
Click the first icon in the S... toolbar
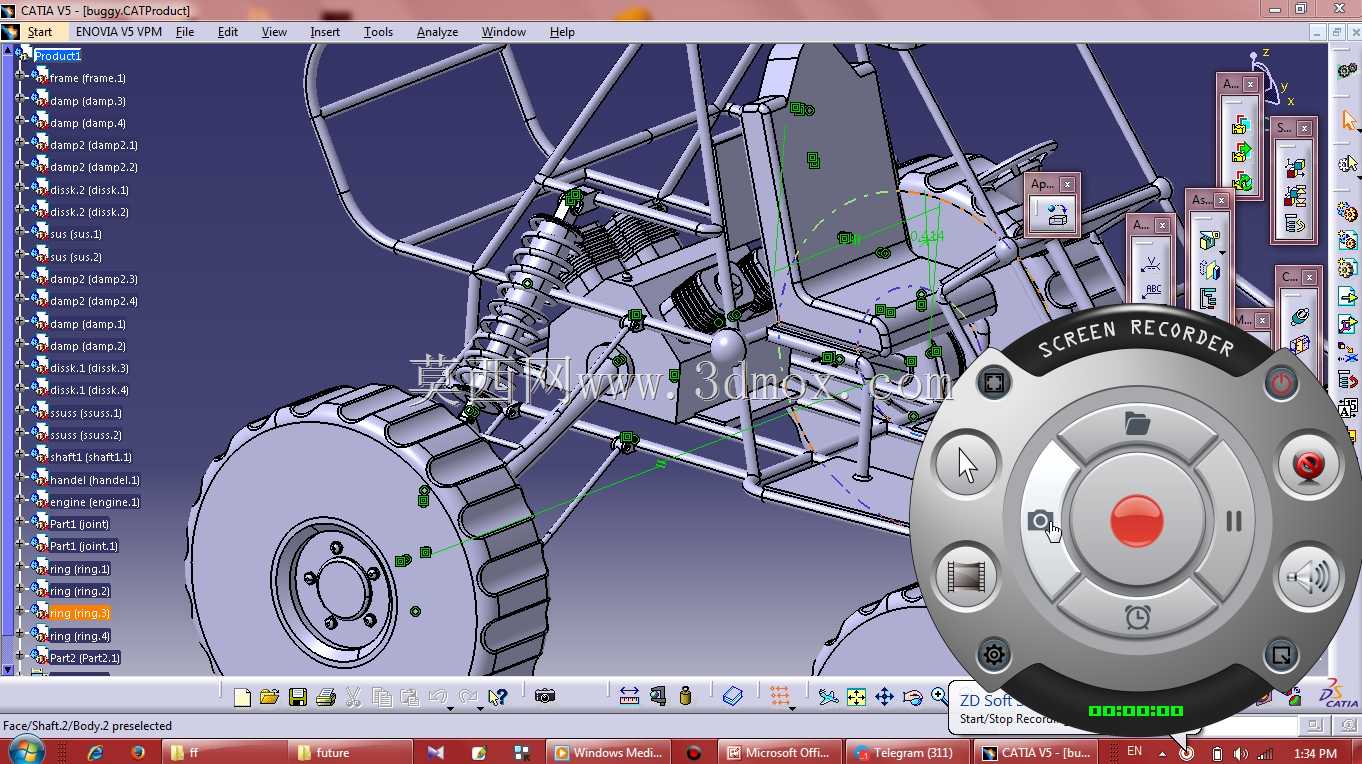pyautogui.click(x=1295, y=167)
